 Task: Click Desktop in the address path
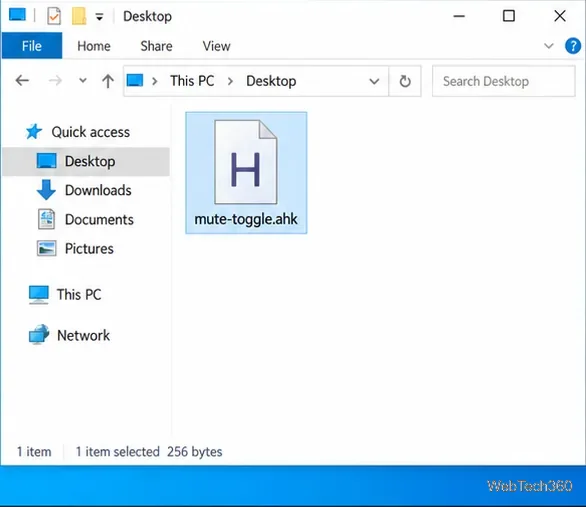[271, 81]
